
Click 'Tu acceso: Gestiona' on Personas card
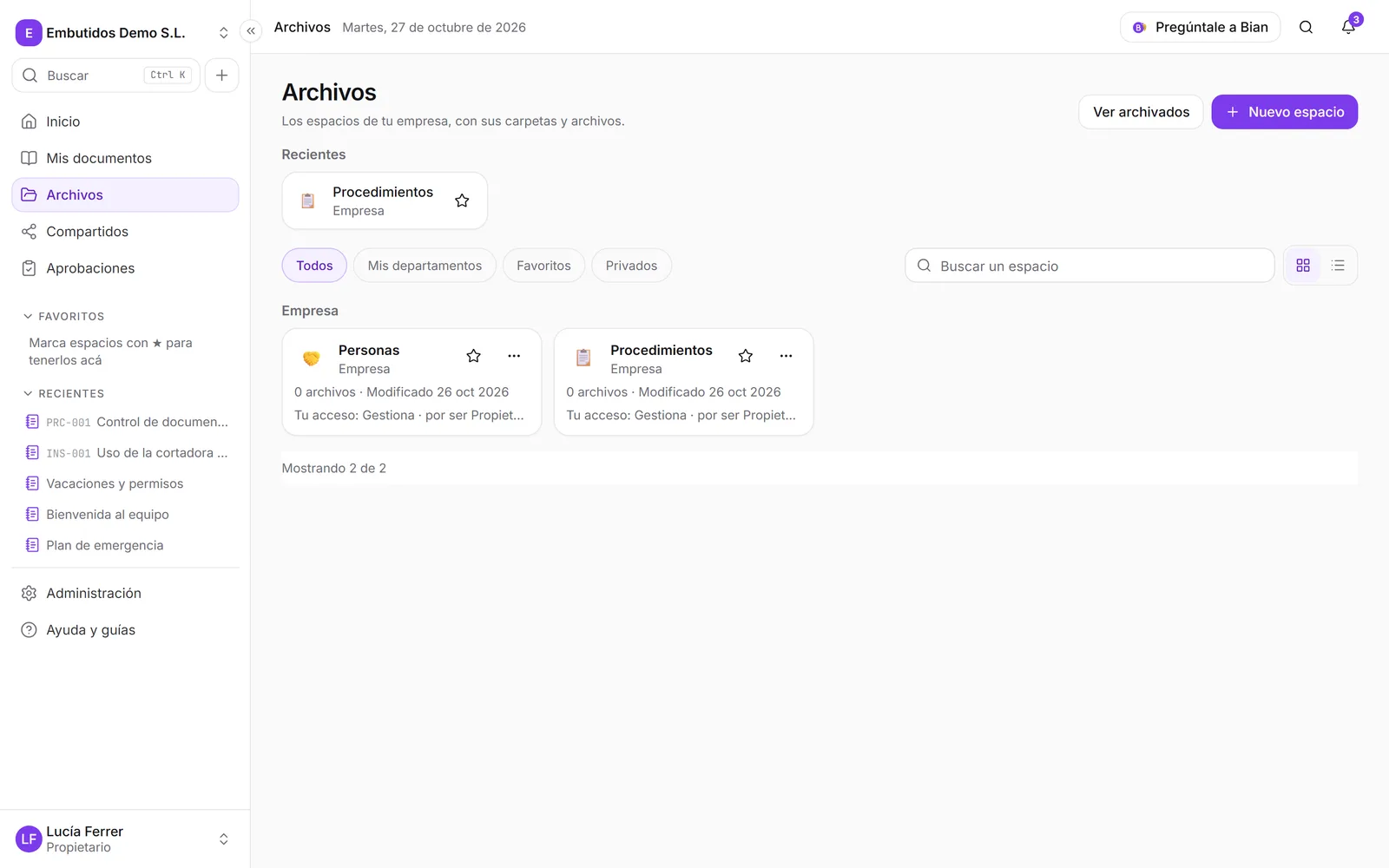(x=354, y=416)
